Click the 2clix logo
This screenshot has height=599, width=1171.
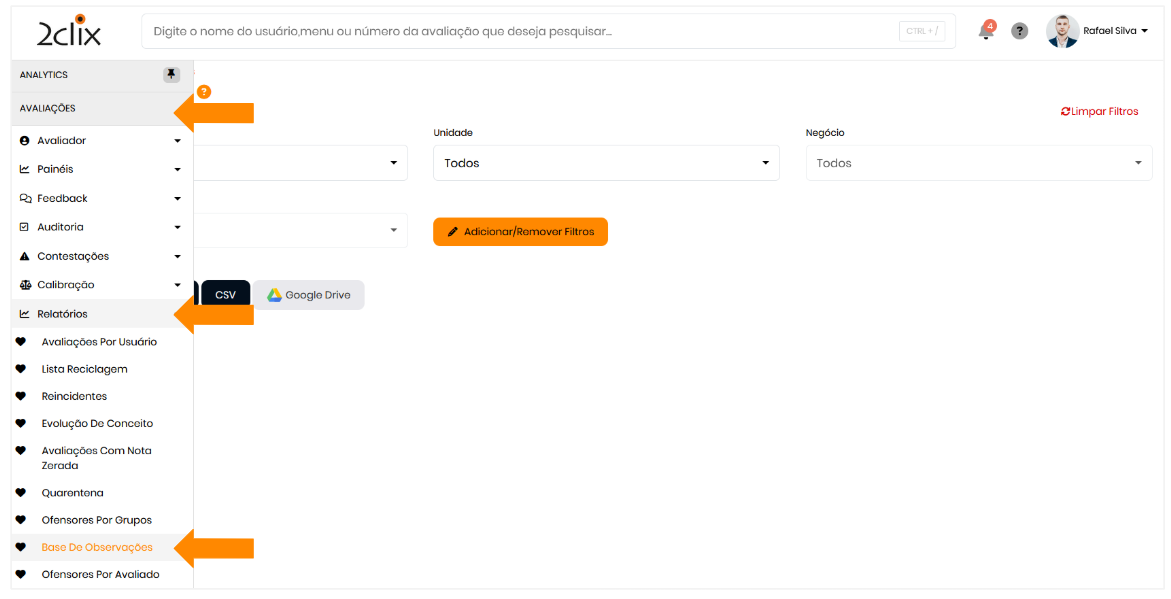pos(69,32)
